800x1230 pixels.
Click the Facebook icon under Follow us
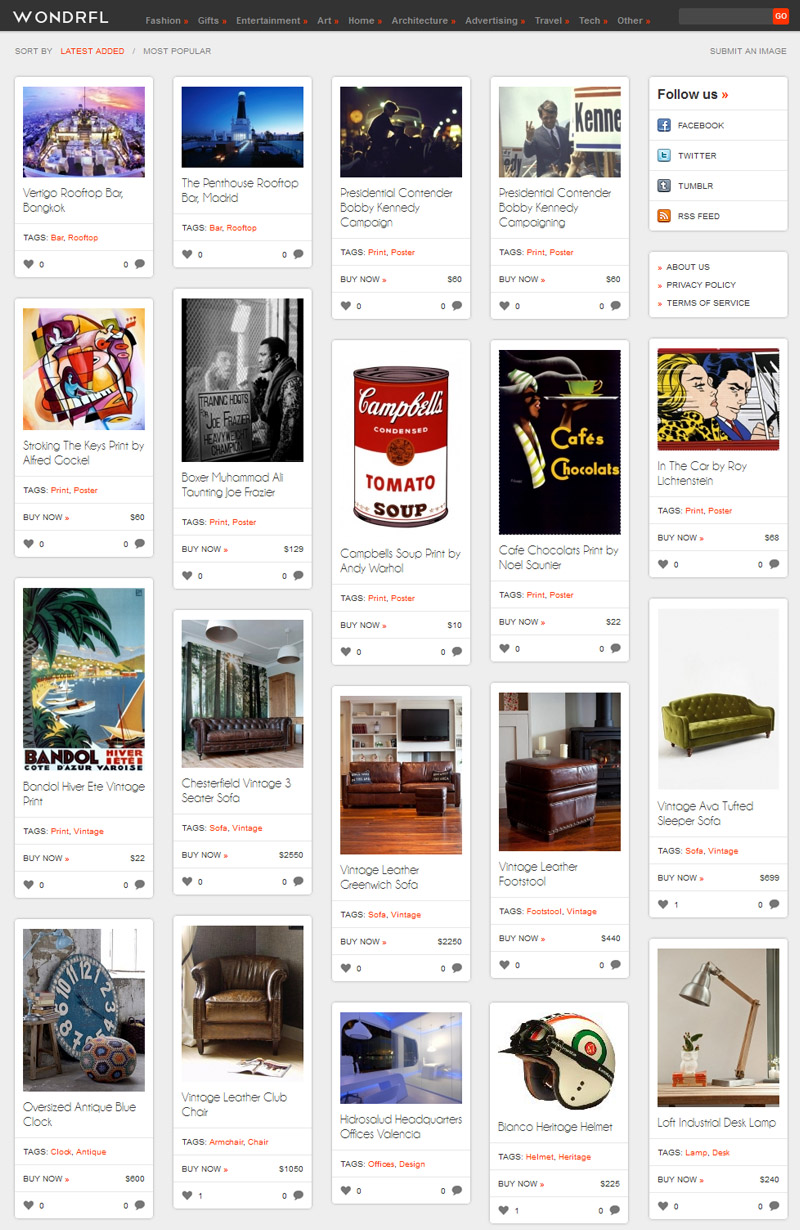pyautogui.click(x=664, y=125)
